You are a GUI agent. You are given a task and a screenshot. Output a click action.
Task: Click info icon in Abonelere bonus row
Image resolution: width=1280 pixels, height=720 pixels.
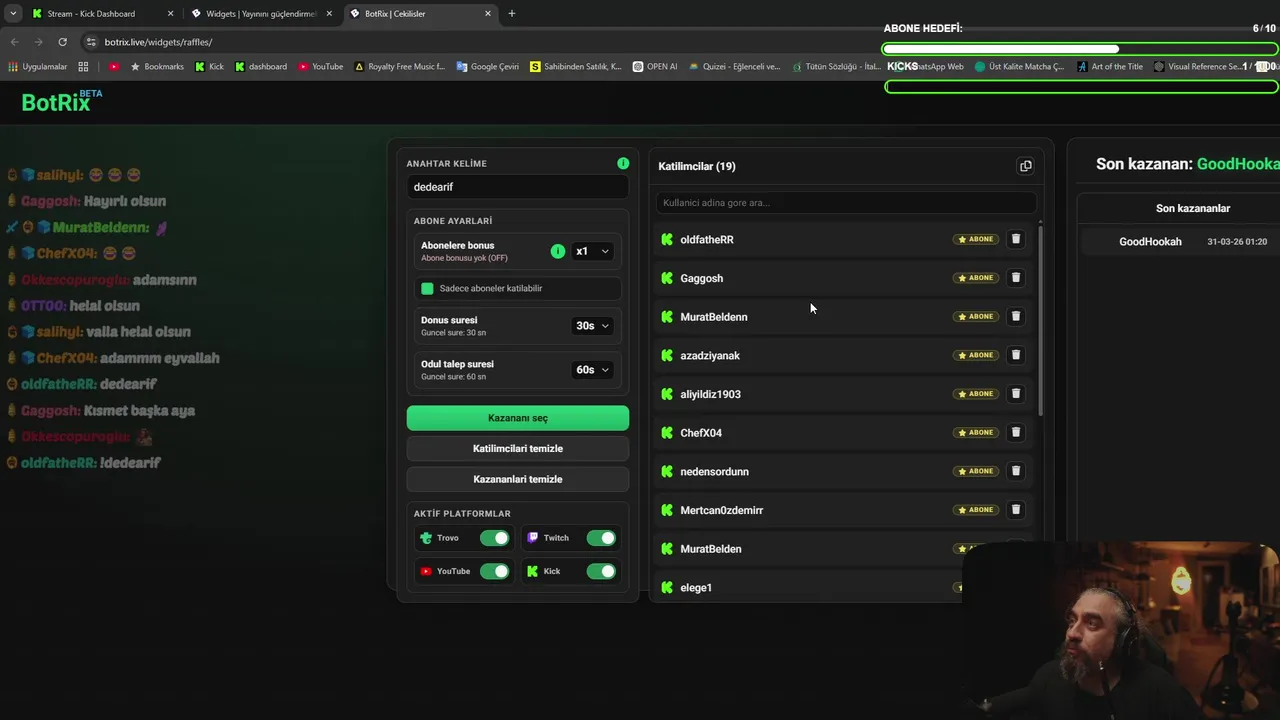point(558,251)
